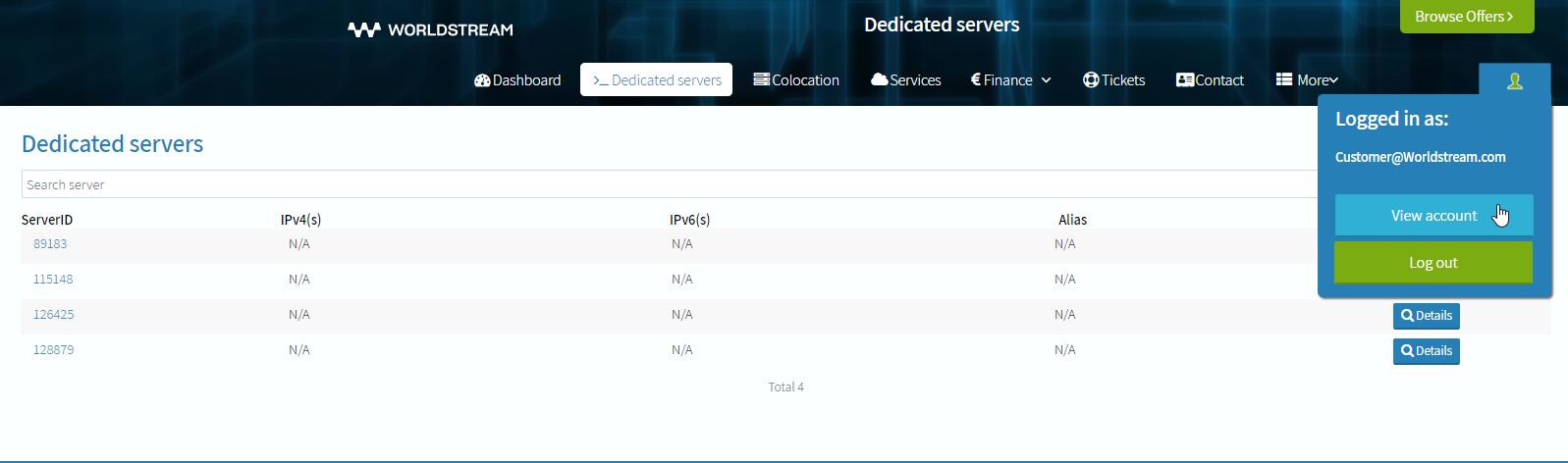Open server 89183 link

click(50, 243)
